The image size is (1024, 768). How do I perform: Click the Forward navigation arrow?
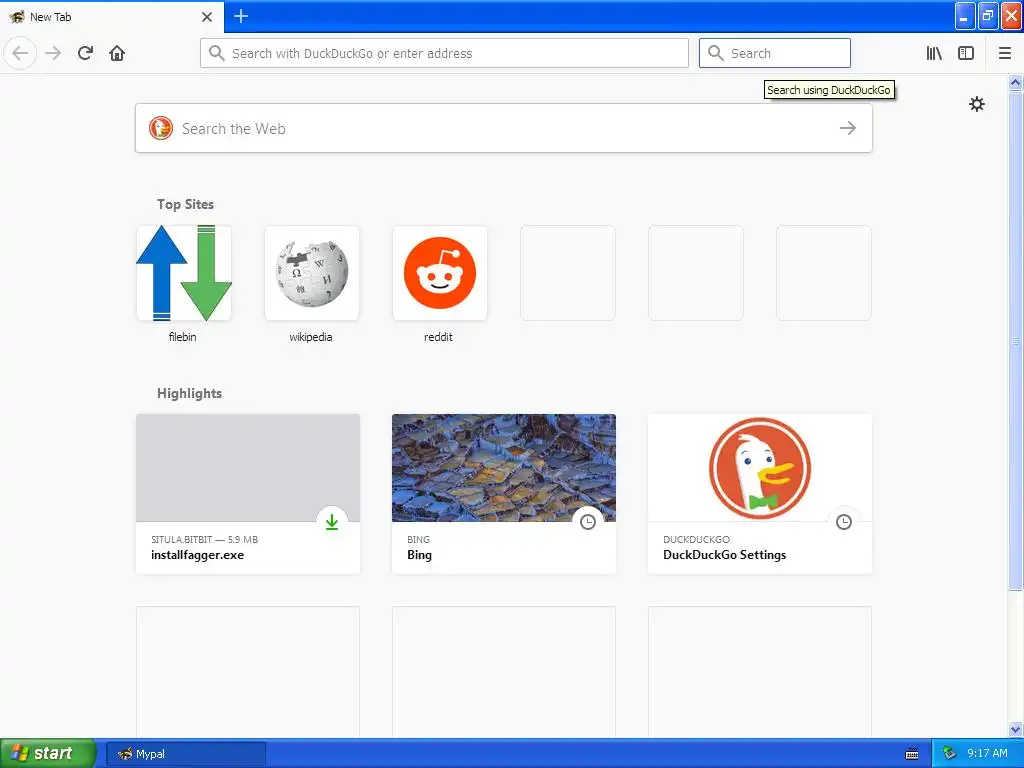coord(53,53)
